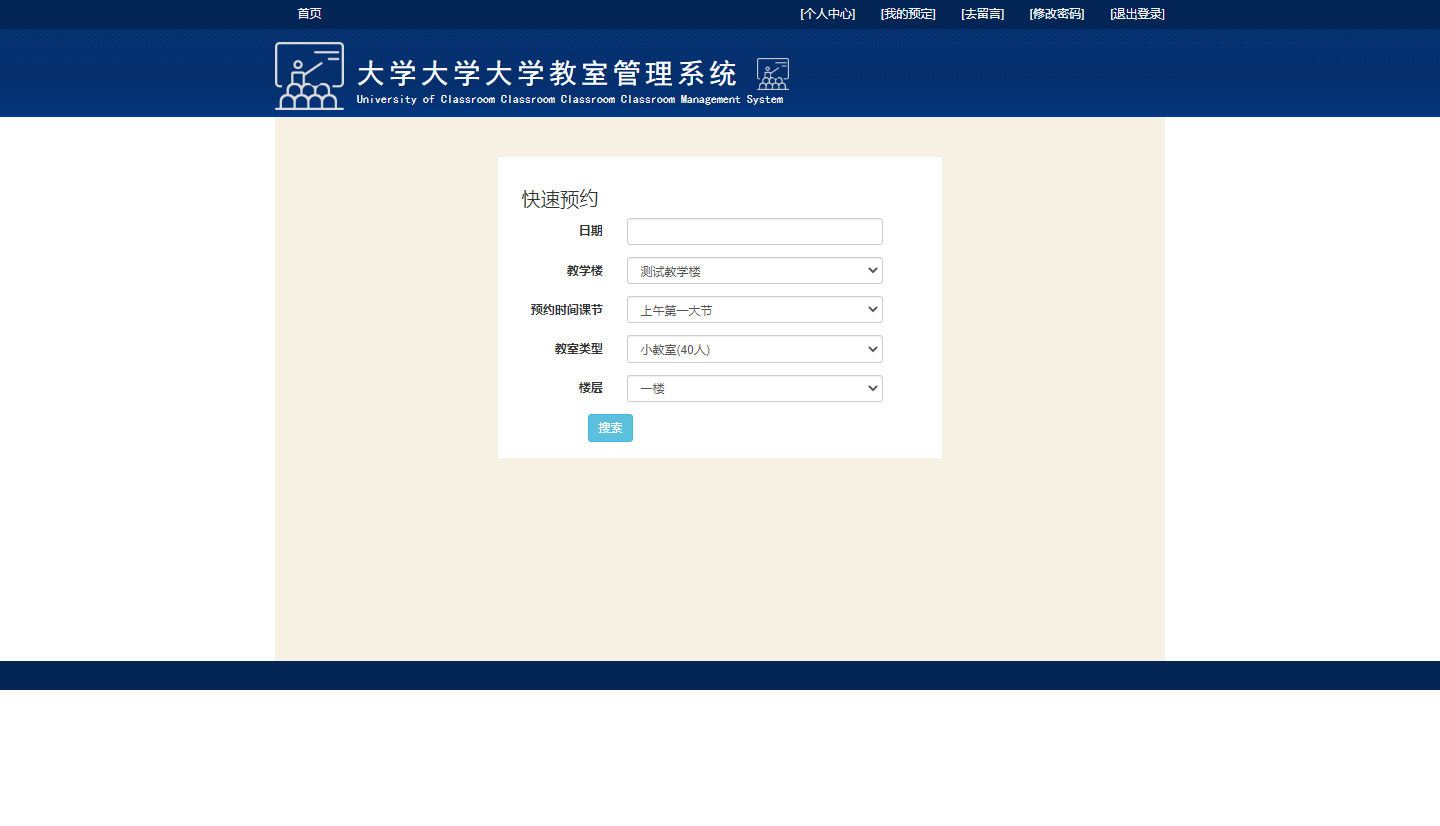The image size is (1440, 826).
Task: Click the 楼层 label
Action: point(591,388)
